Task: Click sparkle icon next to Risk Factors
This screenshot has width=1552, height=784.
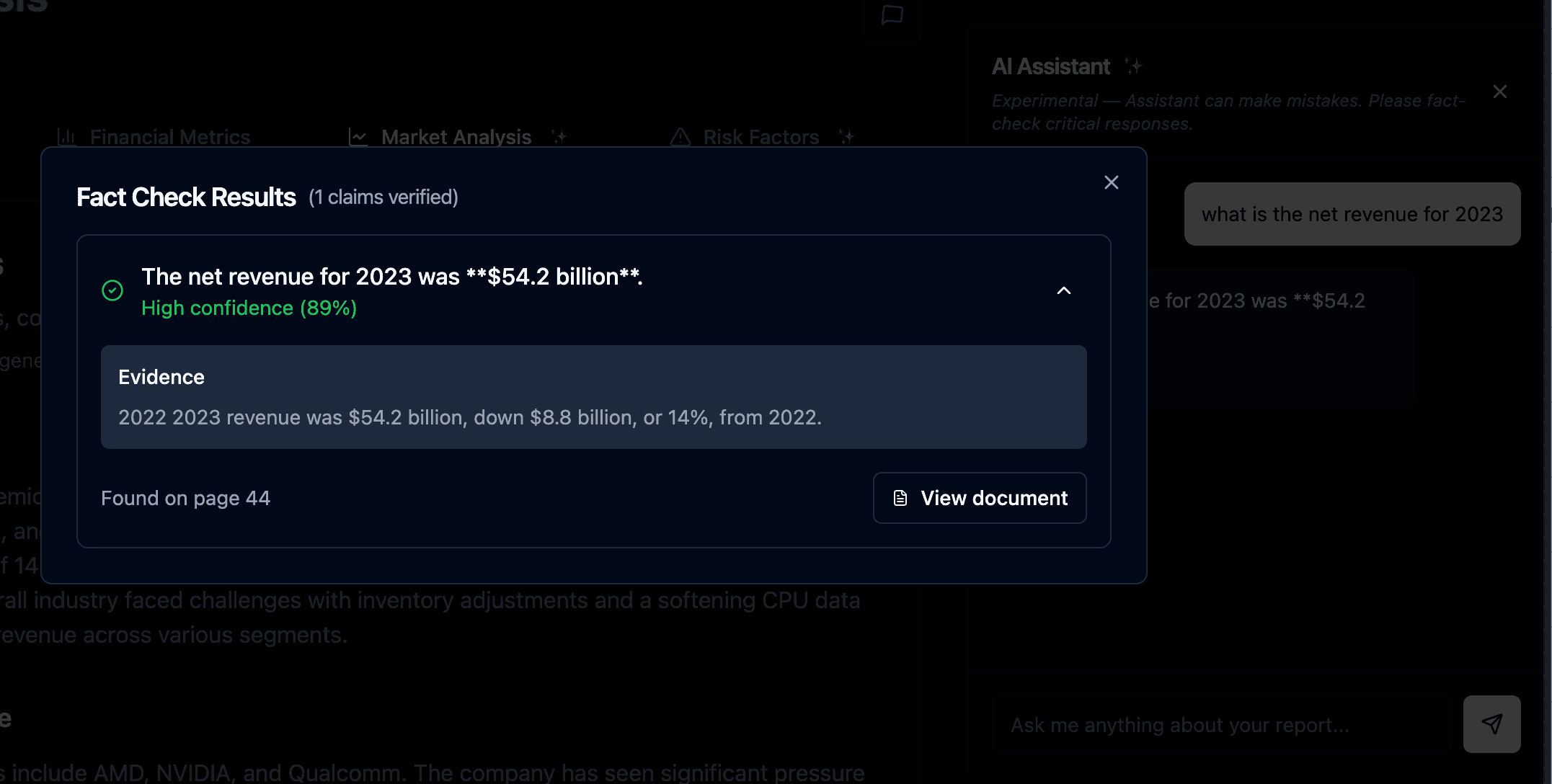Action: coord(846,137)
